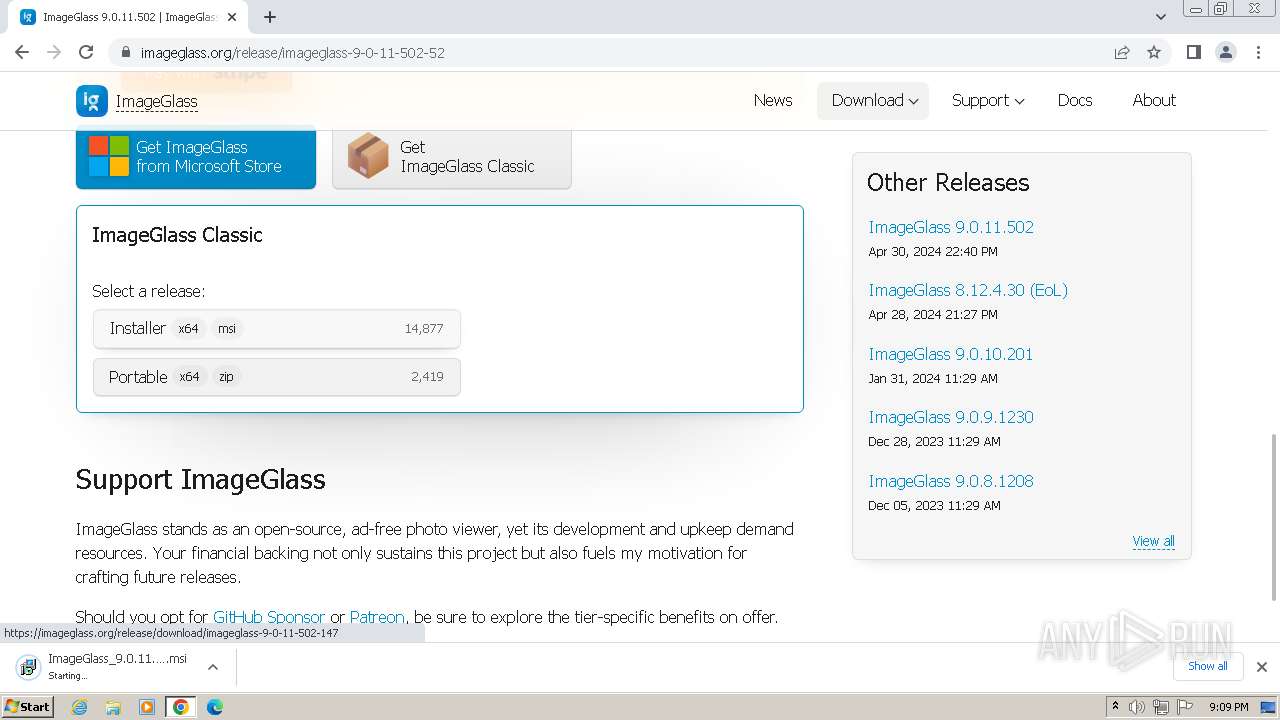The height and width of the screenshot is (720, 1280).
Task: Click Get ImageGlass from Microsoft Store button
Action: coord(196,157)
